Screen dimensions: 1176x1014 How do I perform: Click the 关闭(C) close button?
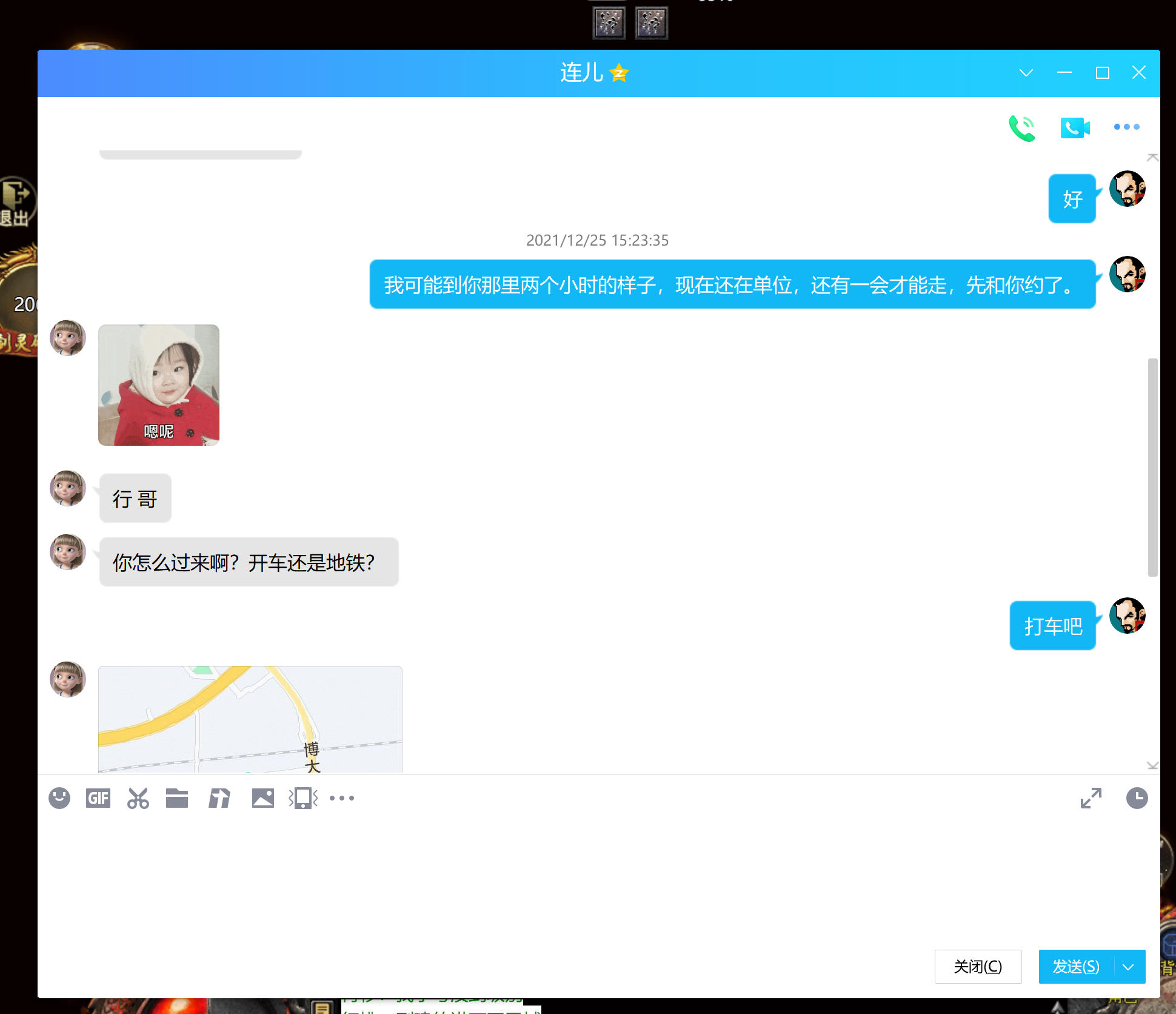tap(978, 967)
